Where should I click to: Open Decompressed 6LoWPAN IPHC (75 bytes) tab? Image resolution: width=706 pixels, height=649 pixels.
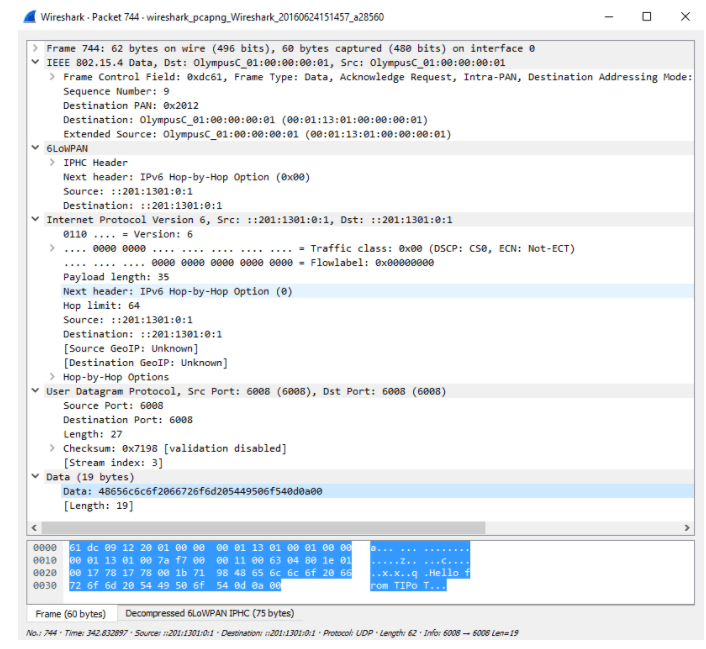[209, 613]
